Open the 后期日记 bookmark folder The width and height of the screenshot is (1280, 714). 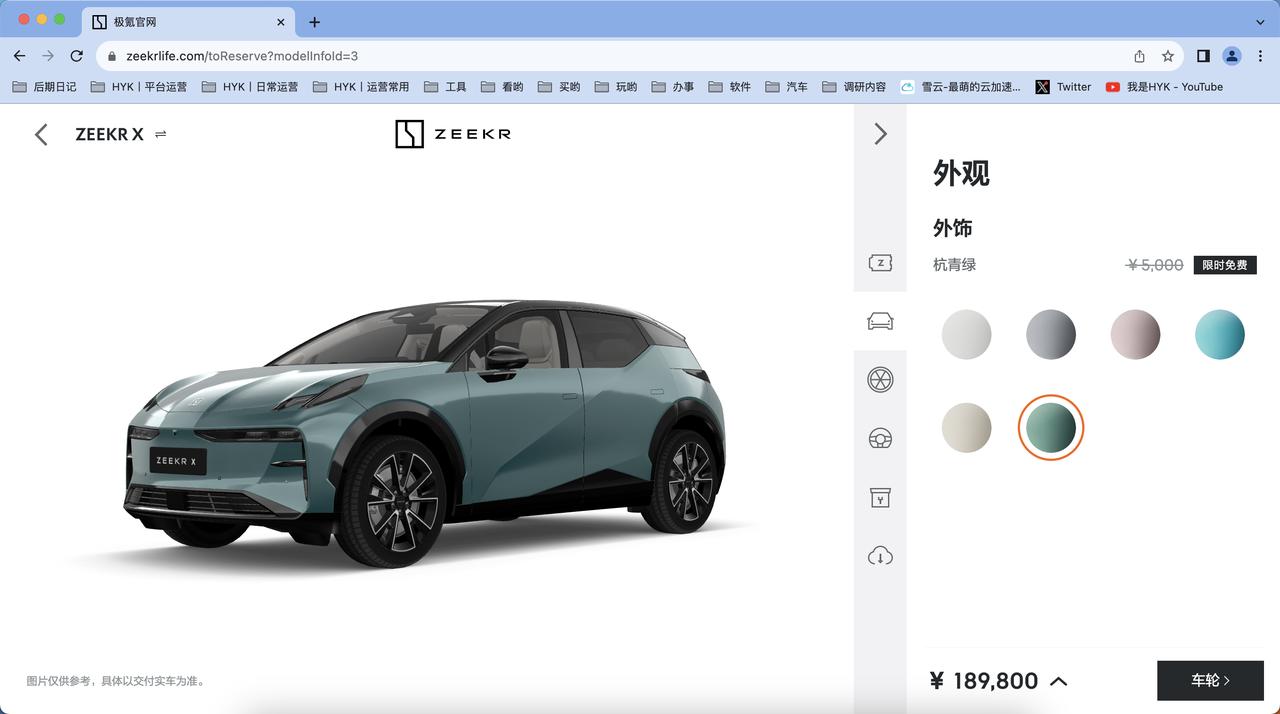(x=45, y=87)
